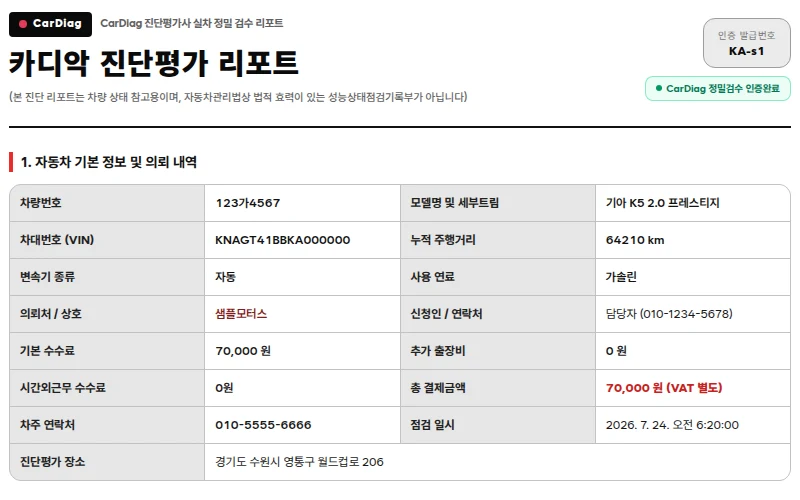Select total 70,000 원 (VAT 별도)

click(x=664, y=388)
